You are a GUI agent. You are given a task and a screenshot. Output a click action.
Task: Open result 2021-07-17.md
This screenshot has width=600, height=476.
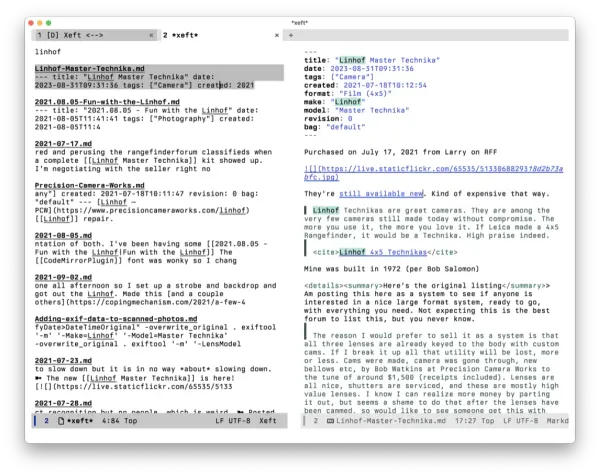tap(63, 143)
